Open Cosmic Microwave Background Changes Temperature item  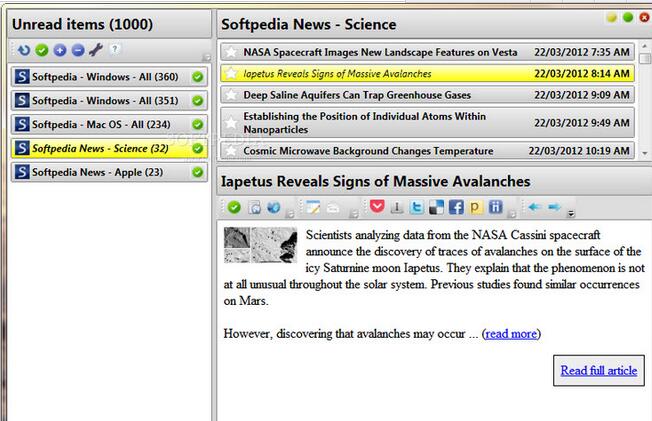click(427, 151)
